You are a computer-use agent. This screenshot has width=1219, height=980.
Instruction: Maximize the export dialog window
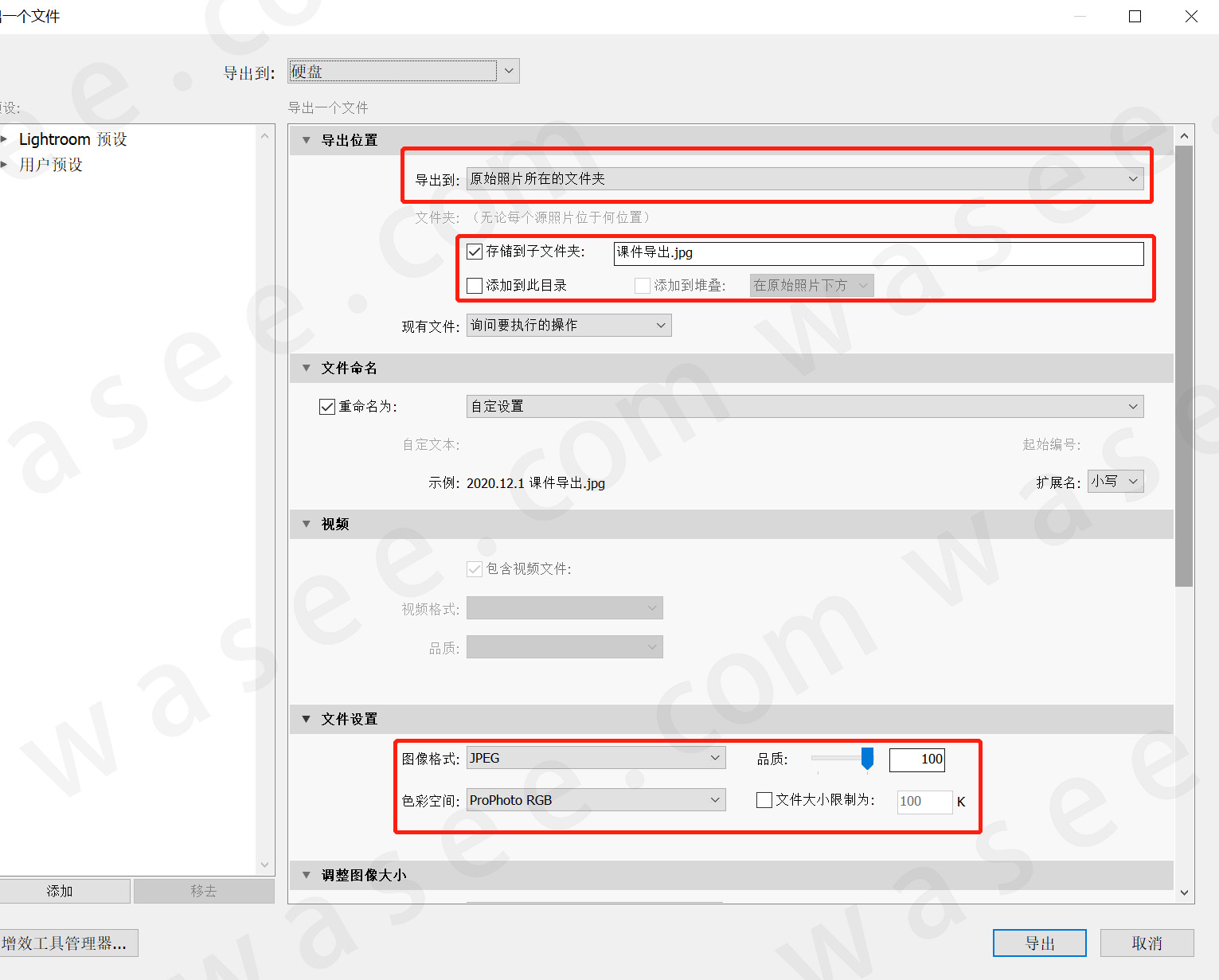(1135, 17)
